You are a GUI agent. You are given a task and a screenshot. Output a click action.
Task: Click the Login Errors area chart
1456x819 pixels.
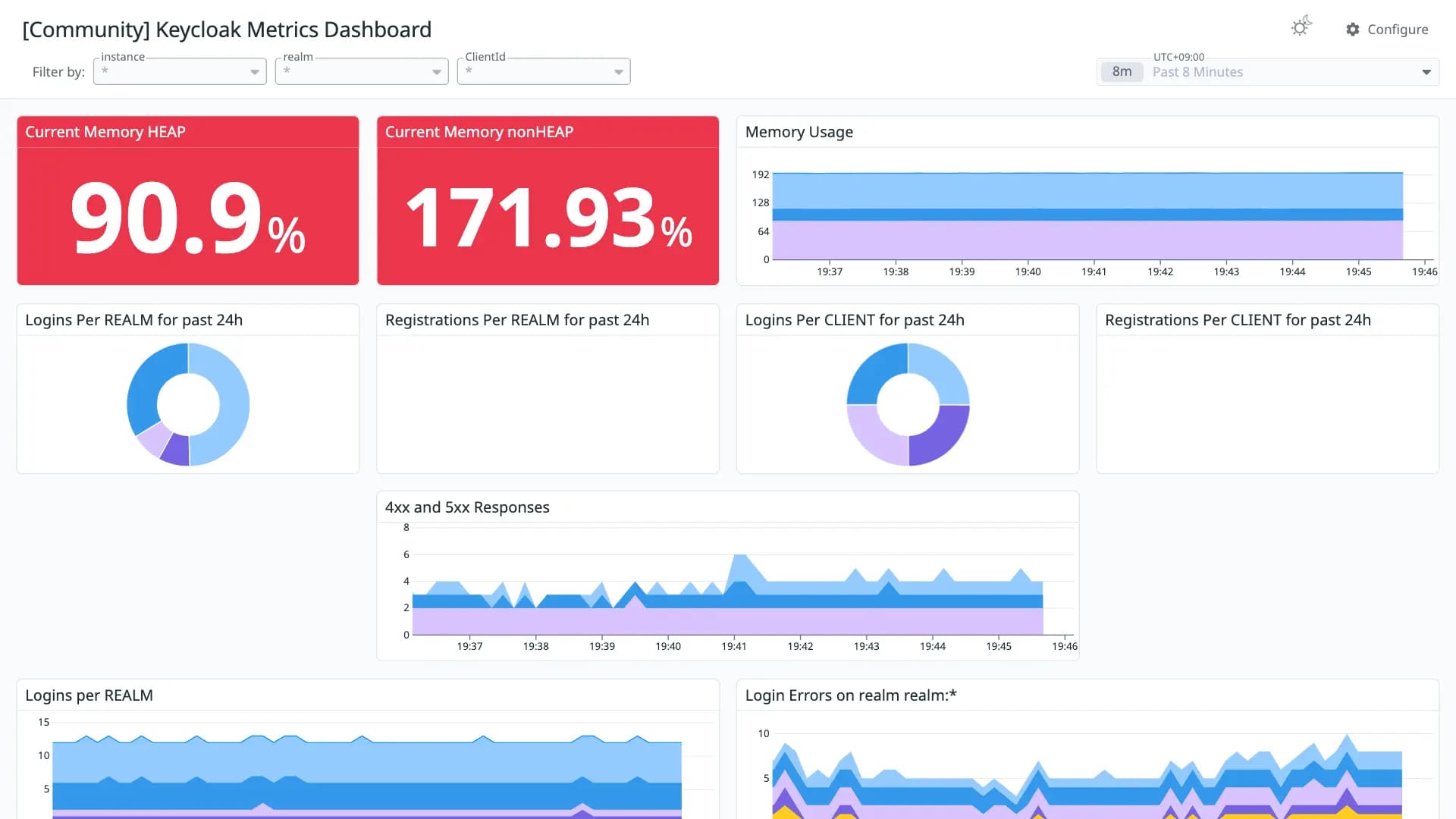point(1087,777)
